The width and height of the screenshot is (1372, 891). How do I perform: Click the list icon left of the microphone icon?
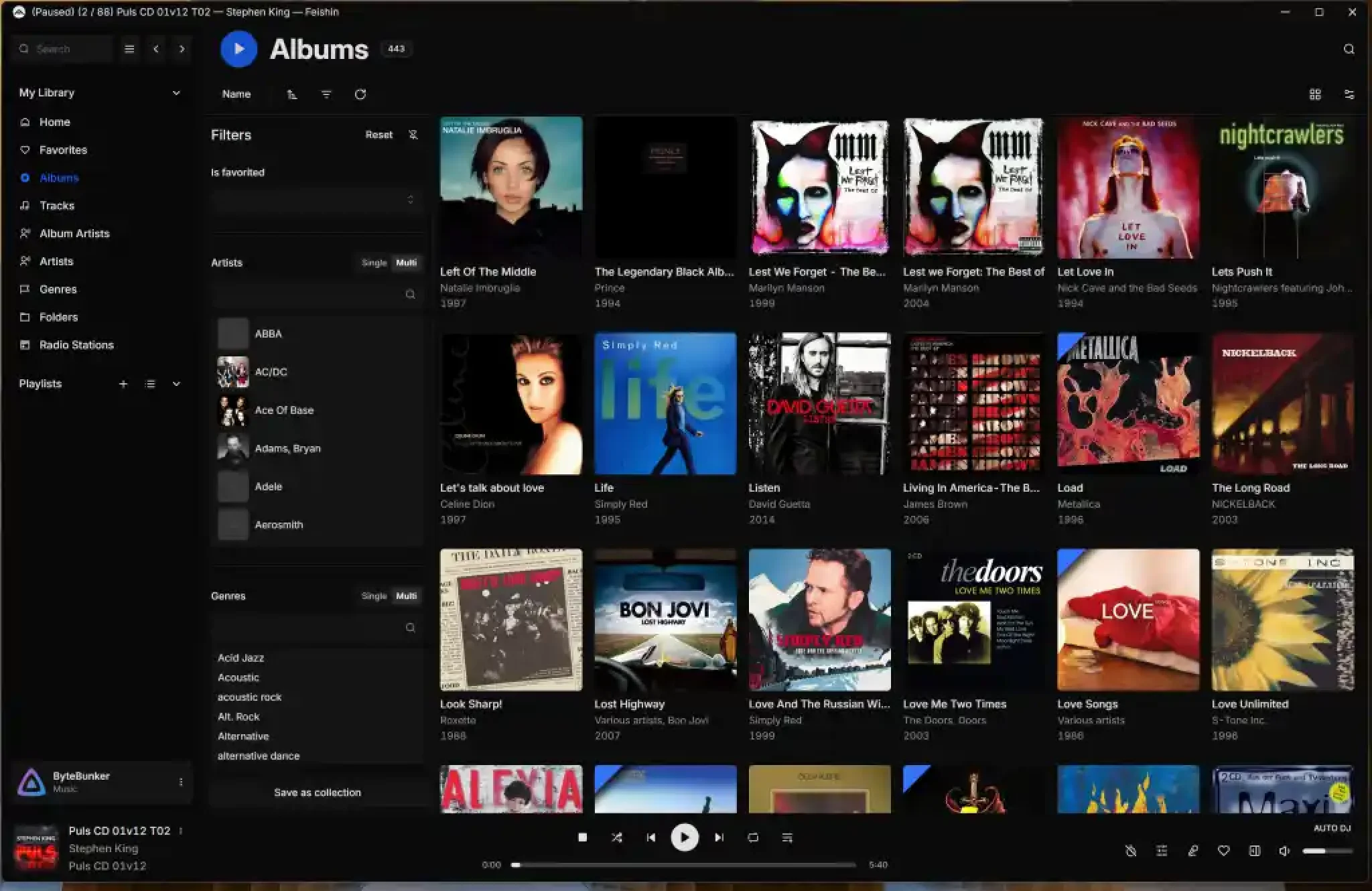pos(1162,851)
